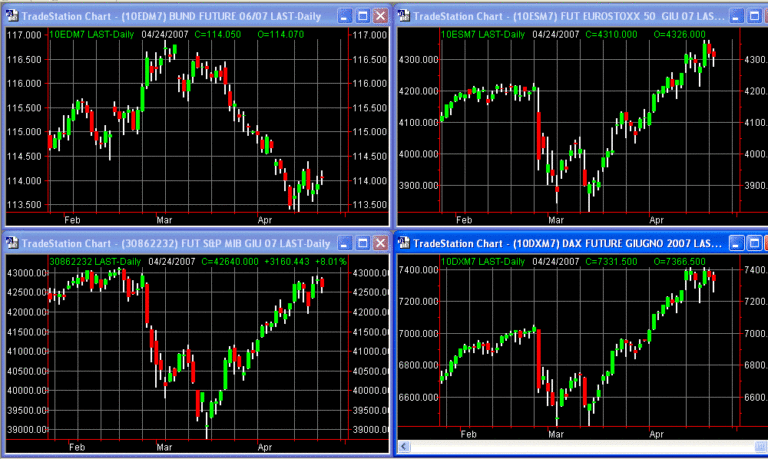The width and height of the screenshot is (768, 459).
Task: Maximize the FUT S&P MIB chart window
Action: point(361,244)
